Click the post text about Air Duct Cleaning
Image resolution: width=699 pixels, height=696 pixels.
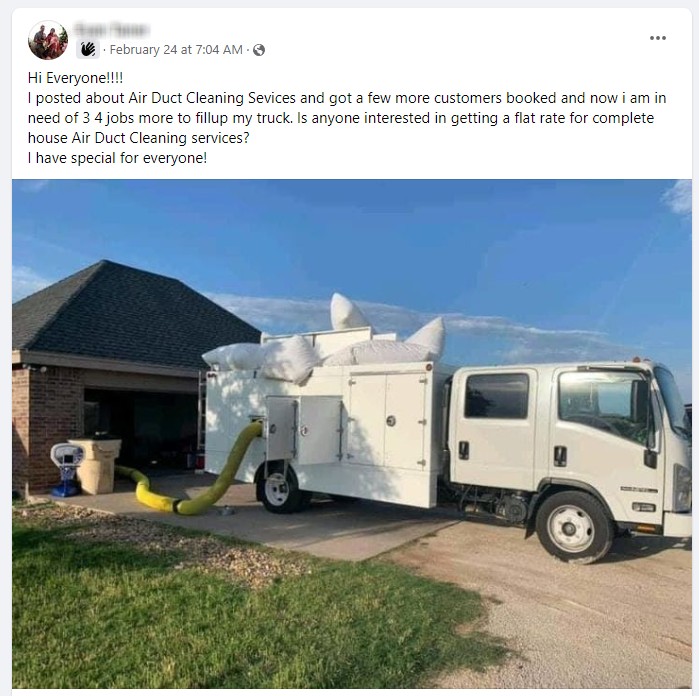[x=346, y=118]
